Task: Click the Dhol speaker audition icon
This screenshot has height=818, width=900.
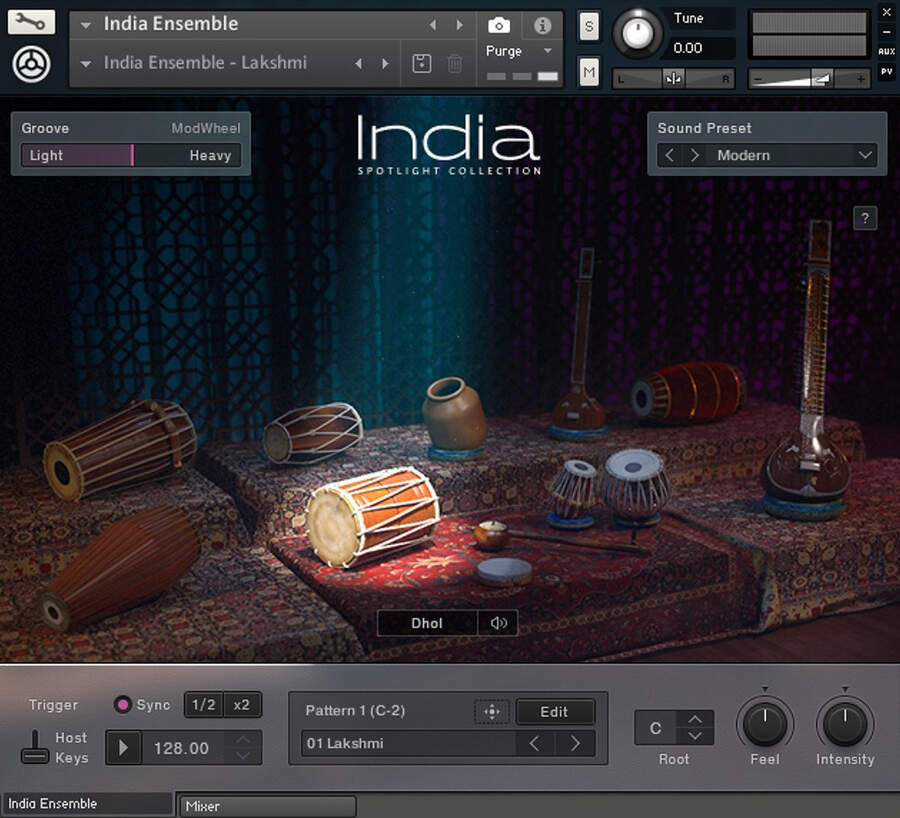Action: pyautogui.click(x=498, y=623)
